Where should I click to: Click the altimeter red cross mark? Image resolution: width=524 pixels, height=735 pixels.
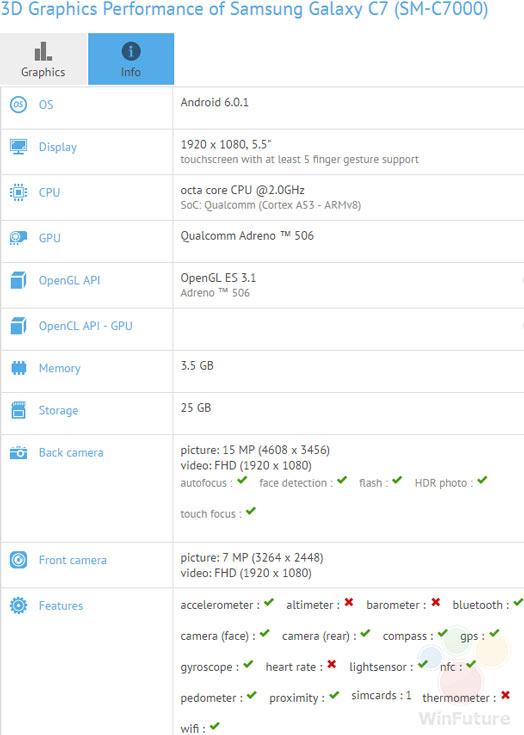349,602
